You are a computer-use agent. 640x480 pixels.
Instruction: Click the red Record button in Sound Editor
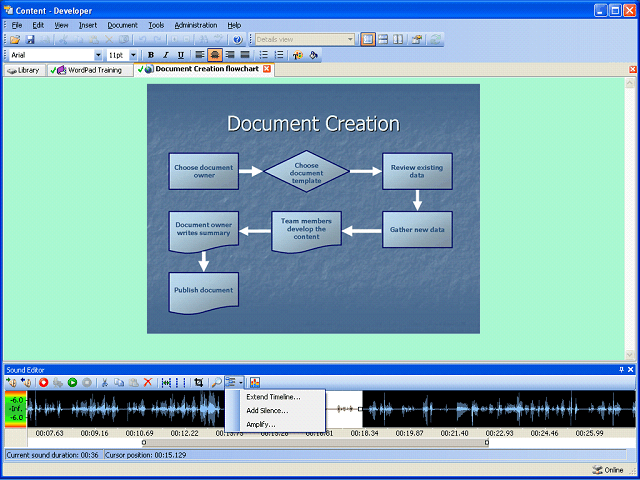(44, 382)
